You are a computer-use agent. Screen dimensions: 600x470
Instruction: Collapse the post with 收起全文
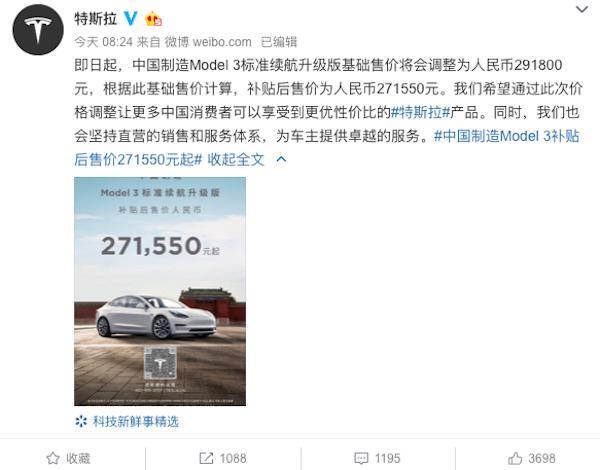pos(236,159)
